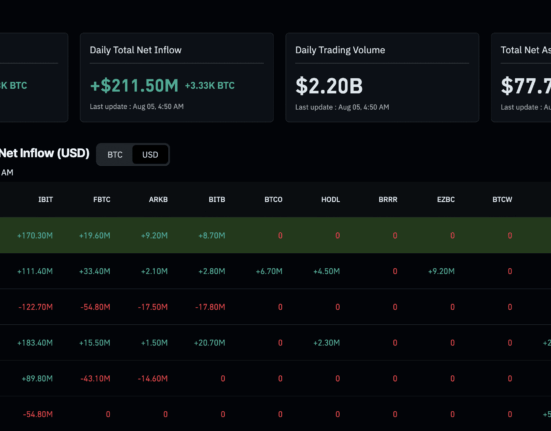Open the Daily Trading Volume card
The height and width of the screenshot is (431, 551).
pos(382,77)
